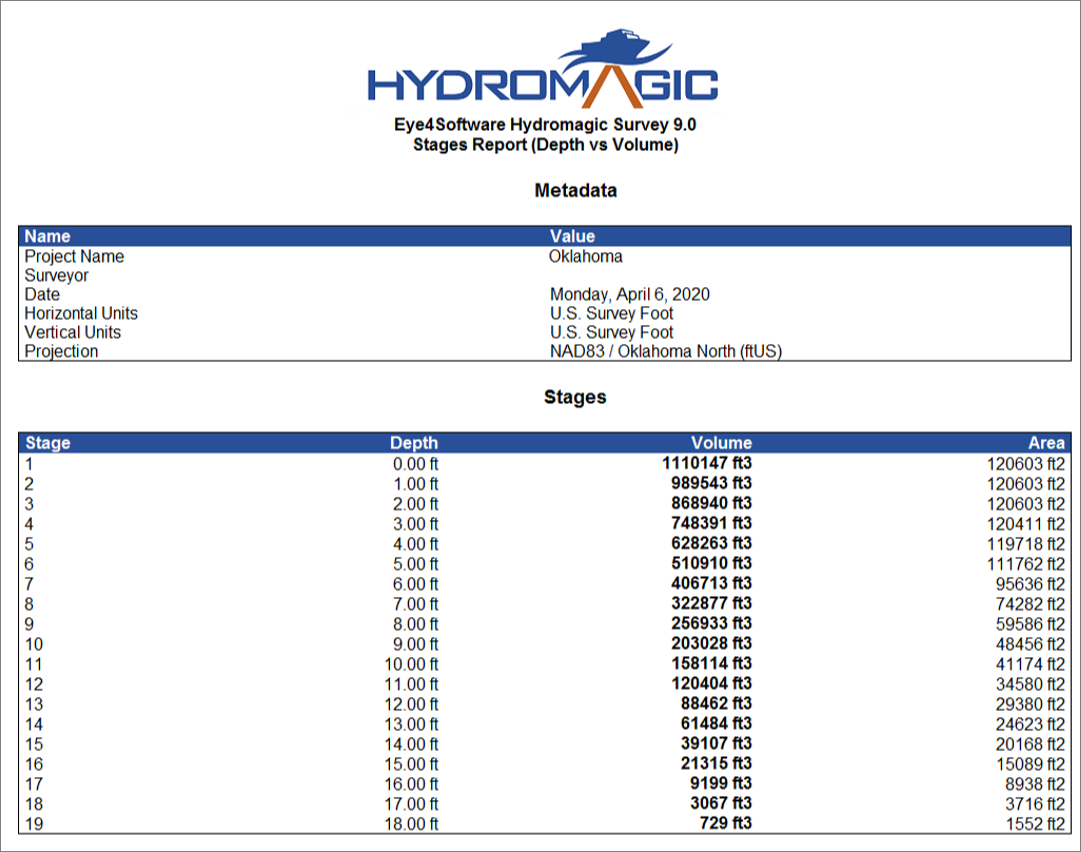Select the Depth column header
Image resolution: width=1081 pixels, height=852 pixels.
(x=415, y=442)
